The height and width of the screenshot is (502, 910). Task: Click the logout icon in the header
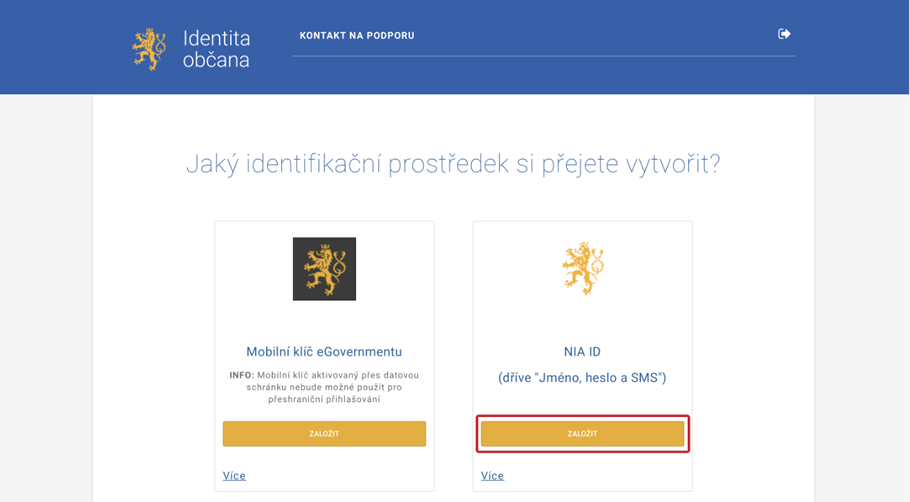784,34
